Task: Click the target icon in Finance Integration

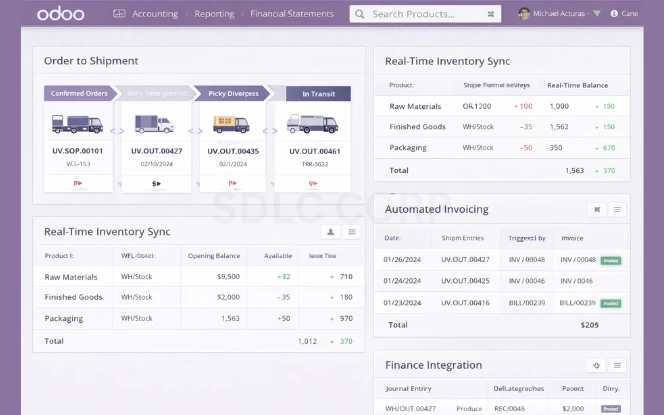Action: 596,365
